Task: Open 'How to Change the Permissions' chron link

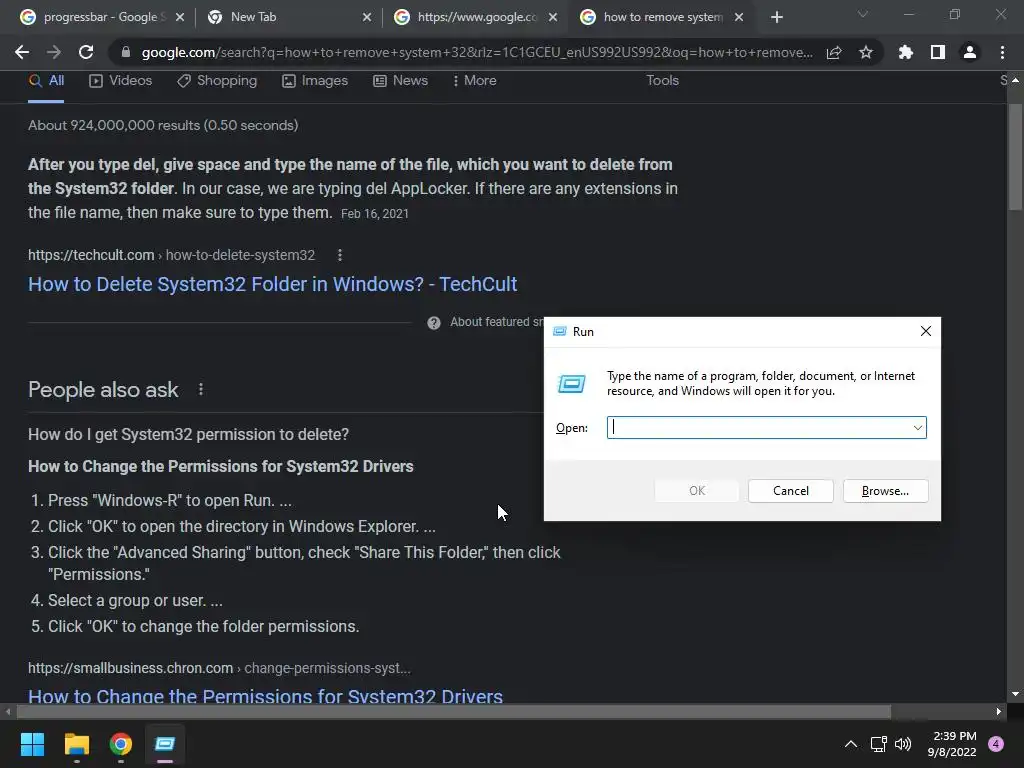Action: pyautogui.click(x=265, y=696)
